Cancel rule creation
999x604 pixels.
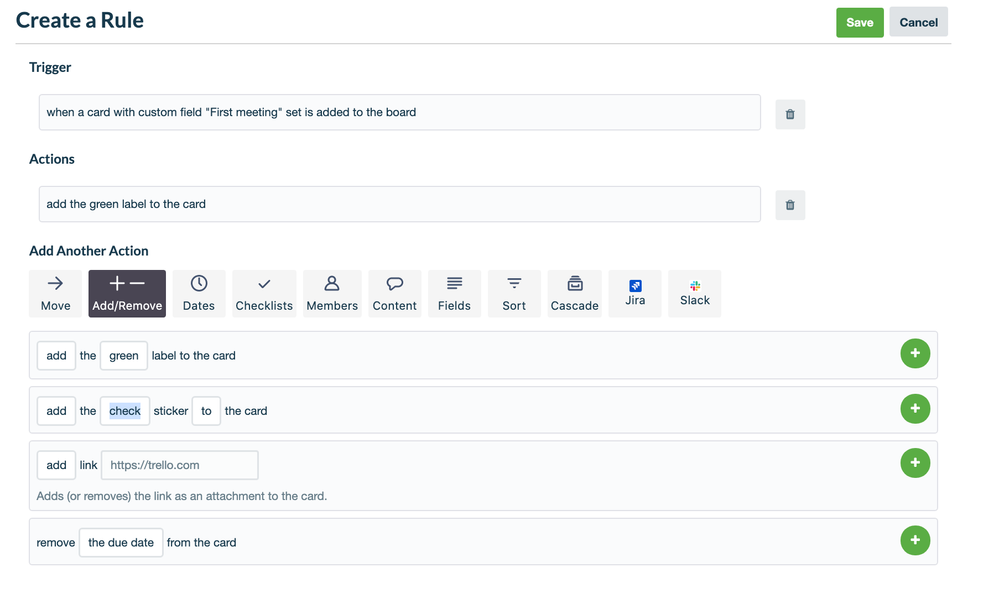[918, 21]
